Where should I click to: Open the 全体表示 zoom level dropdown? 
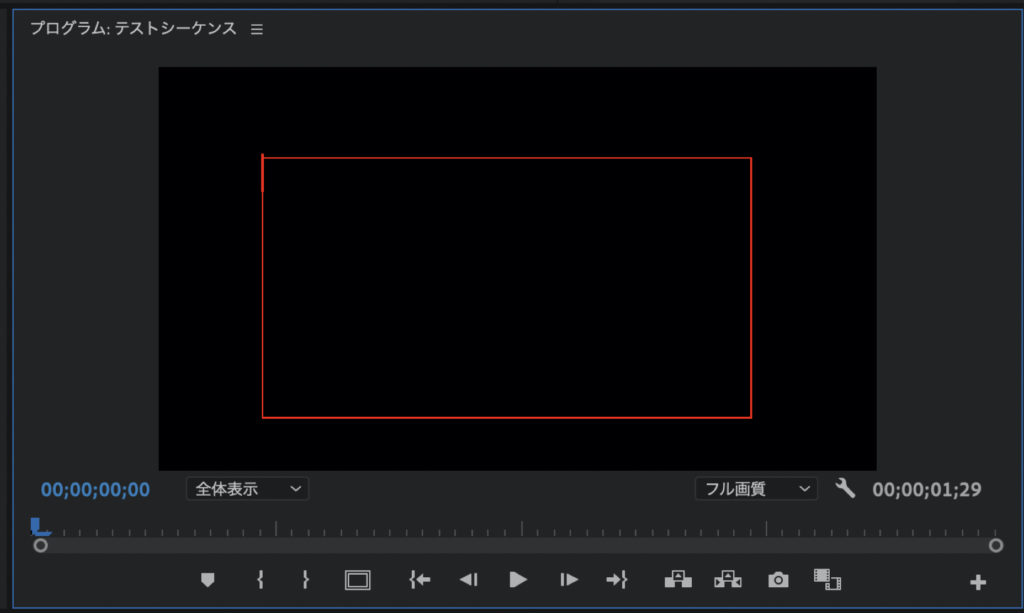(x=248, y=489)
